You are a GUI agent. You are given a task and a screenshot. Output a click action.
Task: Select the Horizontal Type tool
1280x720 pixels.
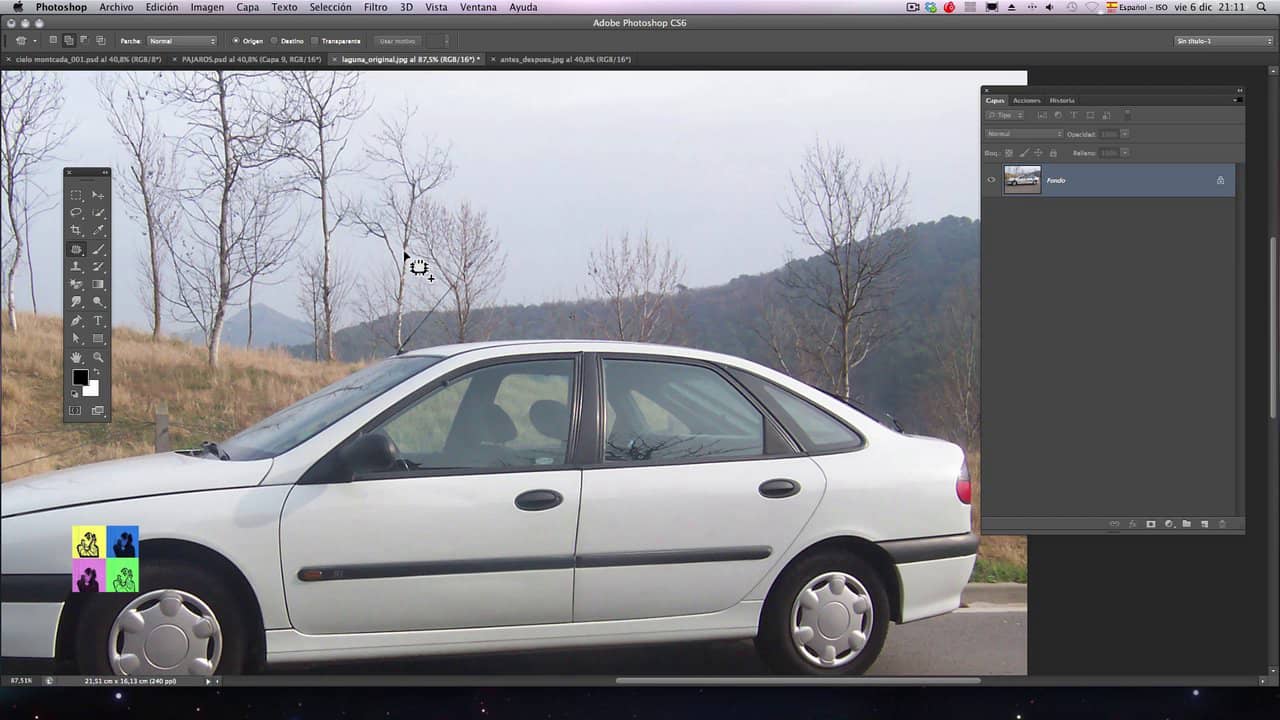click(x=98, y=321)
